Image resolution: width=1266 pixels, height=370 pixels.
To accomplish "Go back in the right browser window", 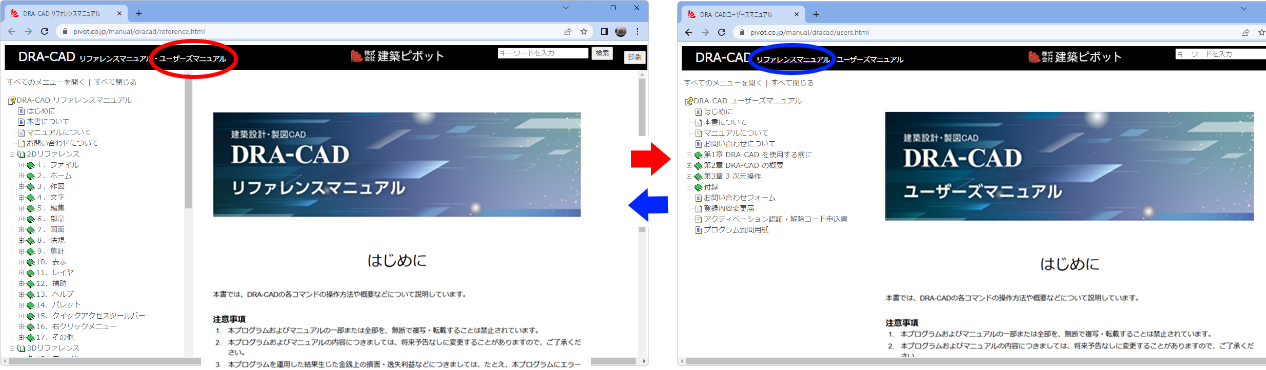I will (688, 33).
